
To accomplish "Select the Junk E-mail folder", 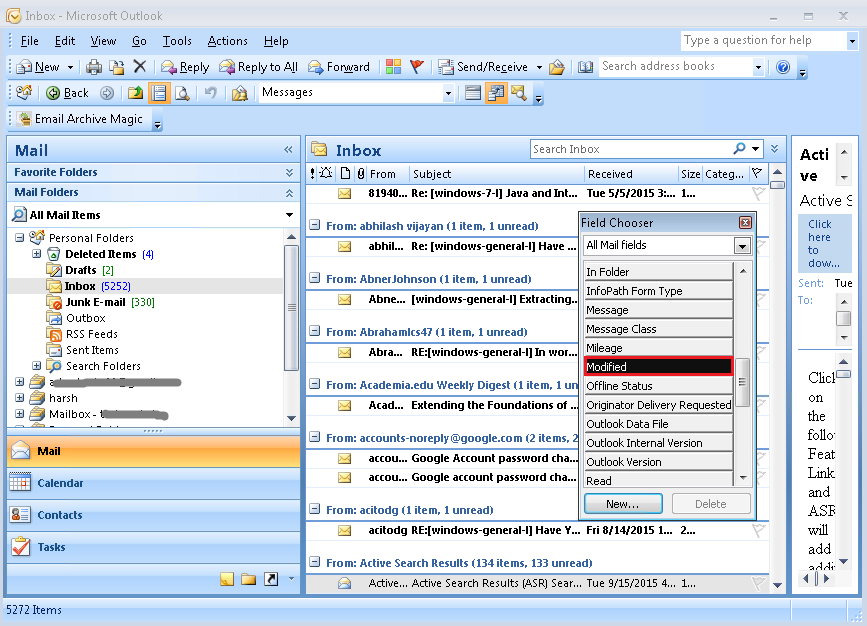I will pyautogui.click(x=101, y=302).
